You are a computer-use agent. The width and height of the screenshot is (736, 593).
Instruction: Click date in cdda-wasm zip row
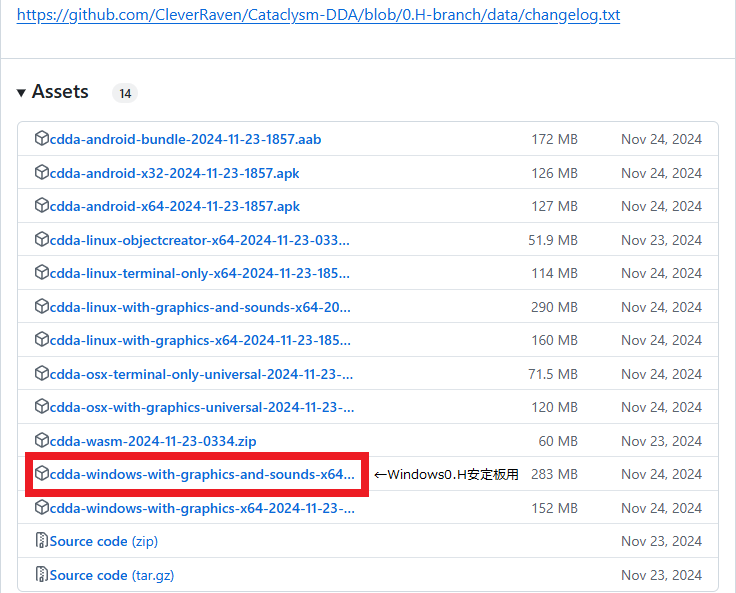(662, 441)
